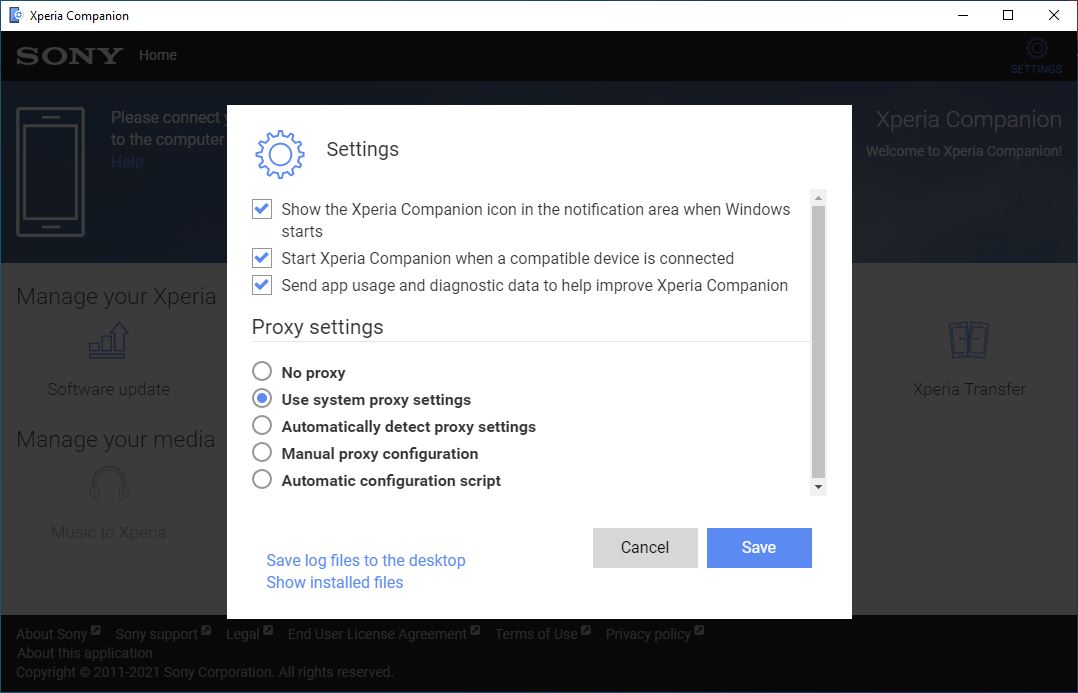Choose Automatically detect proxy settings
Screen dimensions: 1078x693
click(262, 426)
